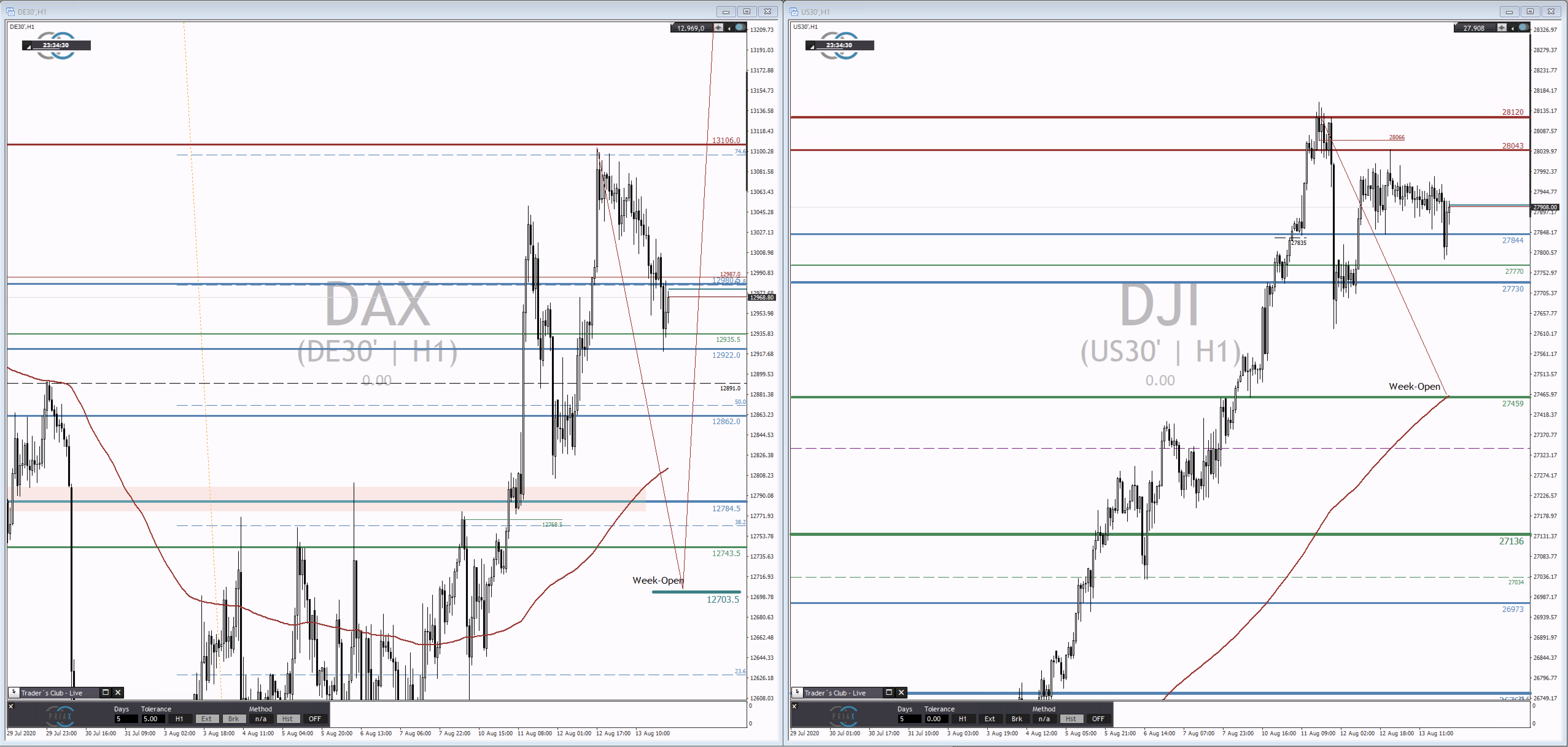The height and width of the screenshot is (747, 1568).
Task: Close the Trader's Club - Live panel in DE30 chart
Action: (118, 692)
